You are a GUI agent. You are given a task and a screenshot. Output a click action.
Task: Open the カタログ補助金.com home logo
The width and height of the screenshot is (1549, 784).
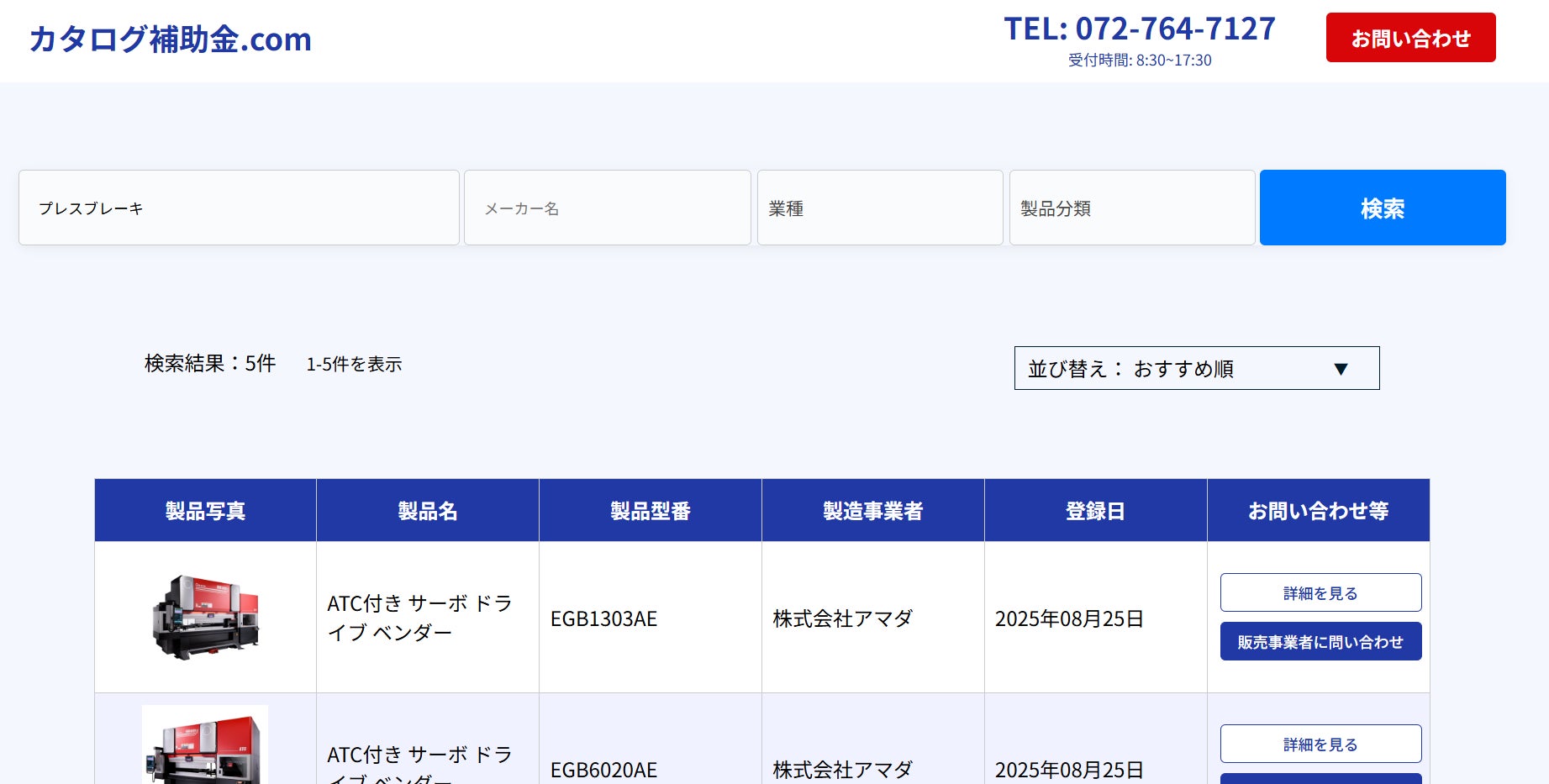click(x=171, y=39)
